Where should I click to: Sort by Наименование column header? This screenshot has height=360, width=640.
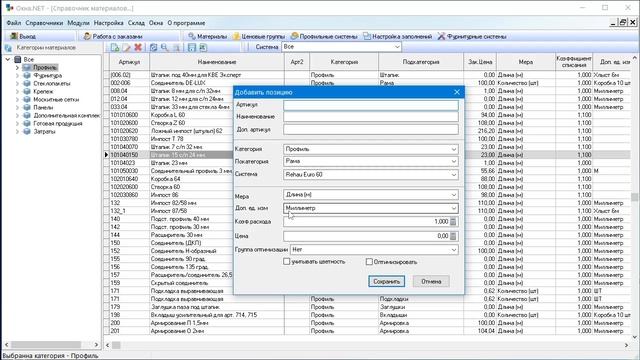pos(217,62)
